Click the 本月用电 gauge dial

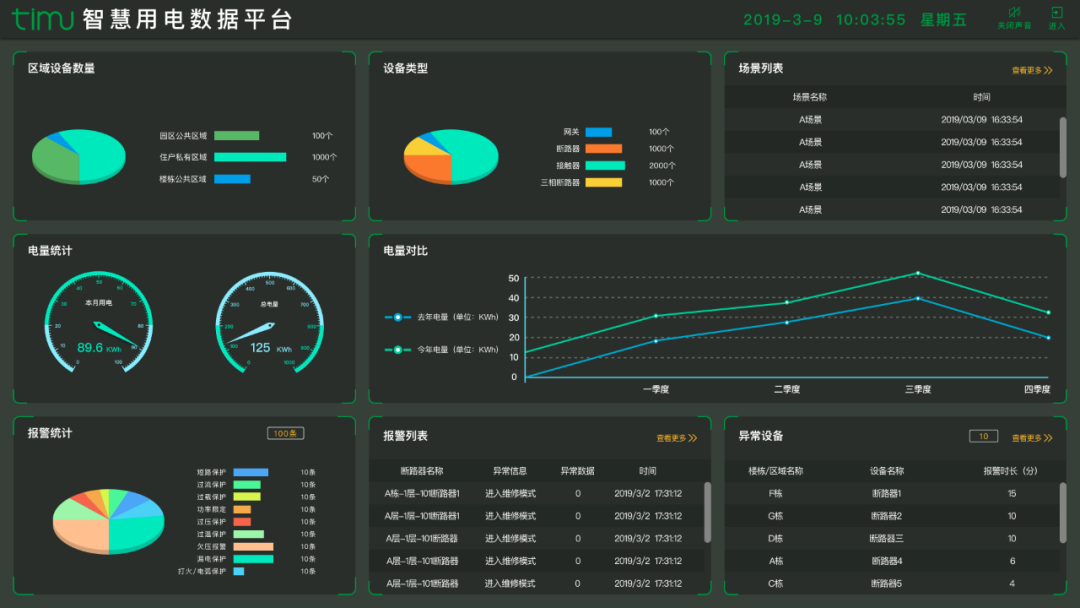[98, 322]
